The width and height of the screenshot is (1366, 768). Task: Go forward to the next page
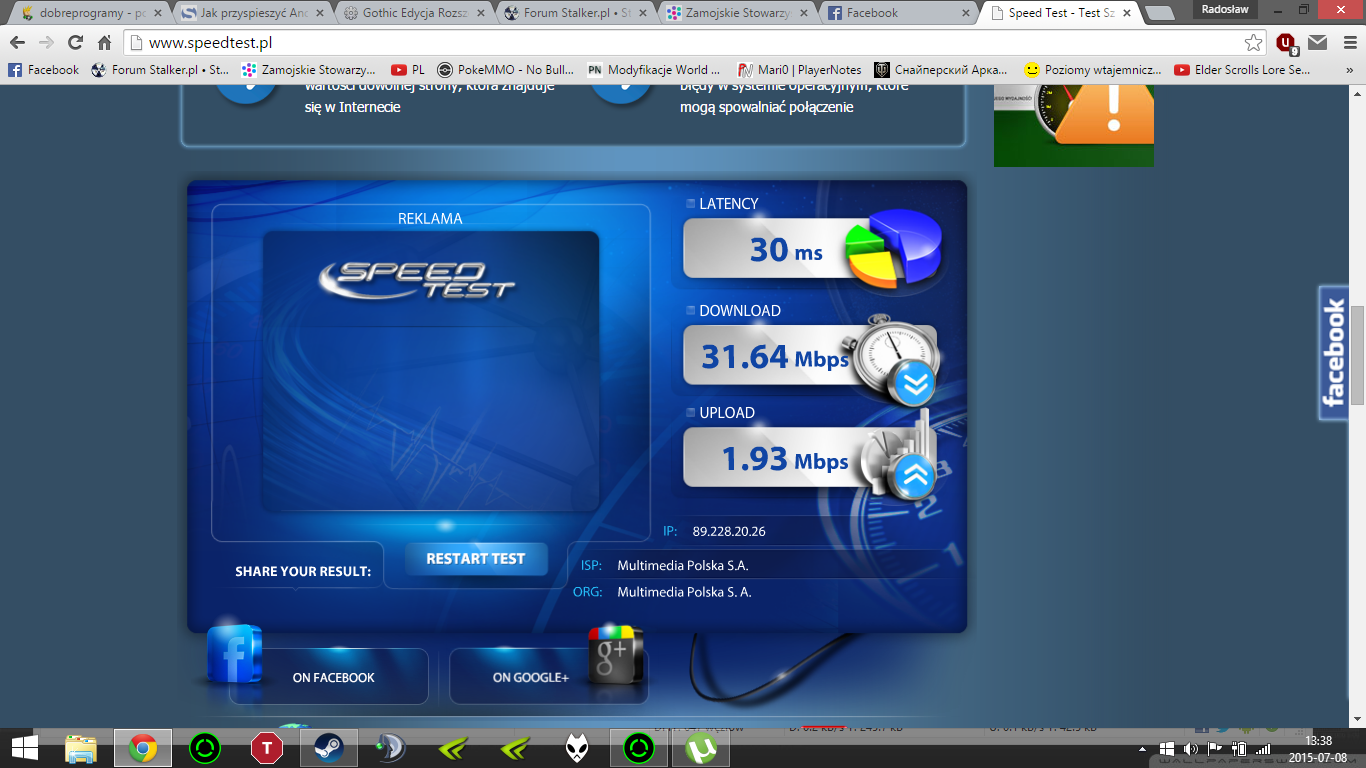pyautogui.click(x=46, y=43)
